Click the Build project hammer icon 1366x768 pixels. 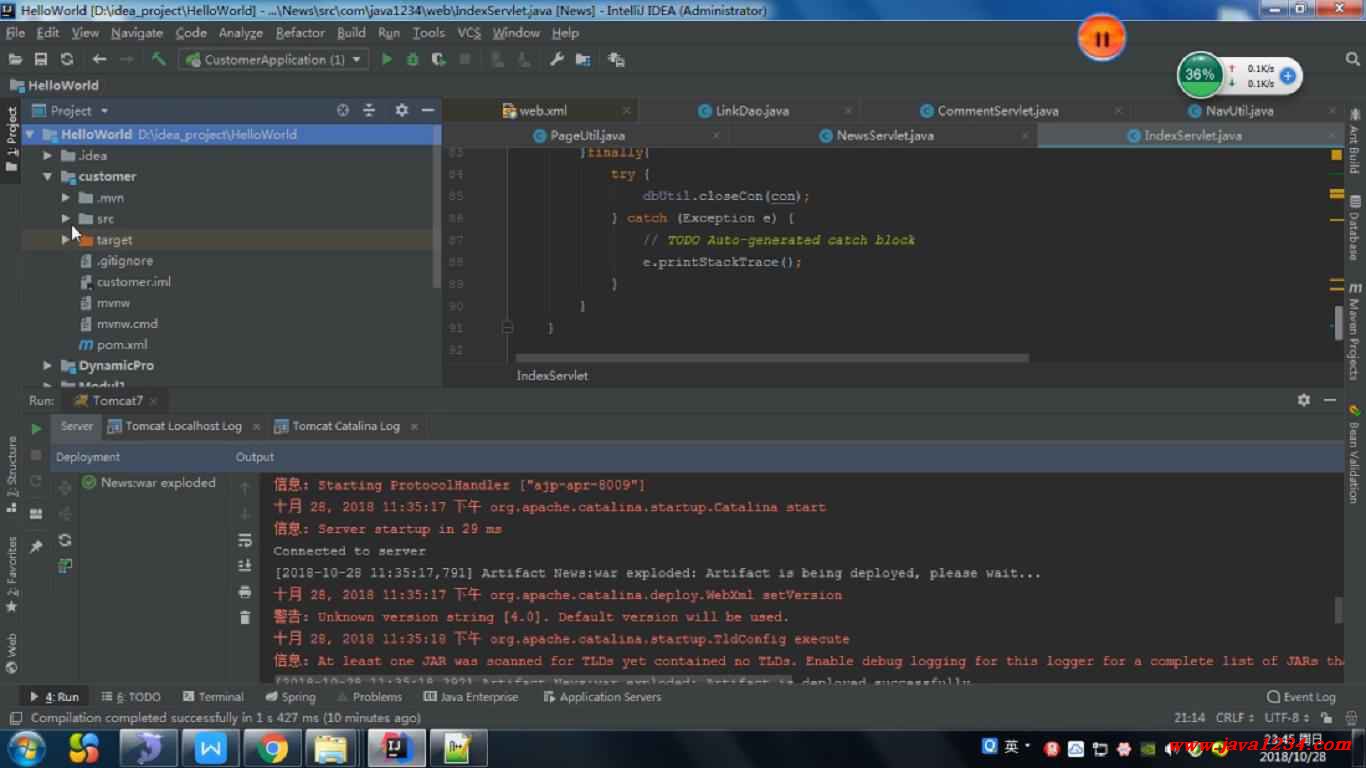[158, 60]
